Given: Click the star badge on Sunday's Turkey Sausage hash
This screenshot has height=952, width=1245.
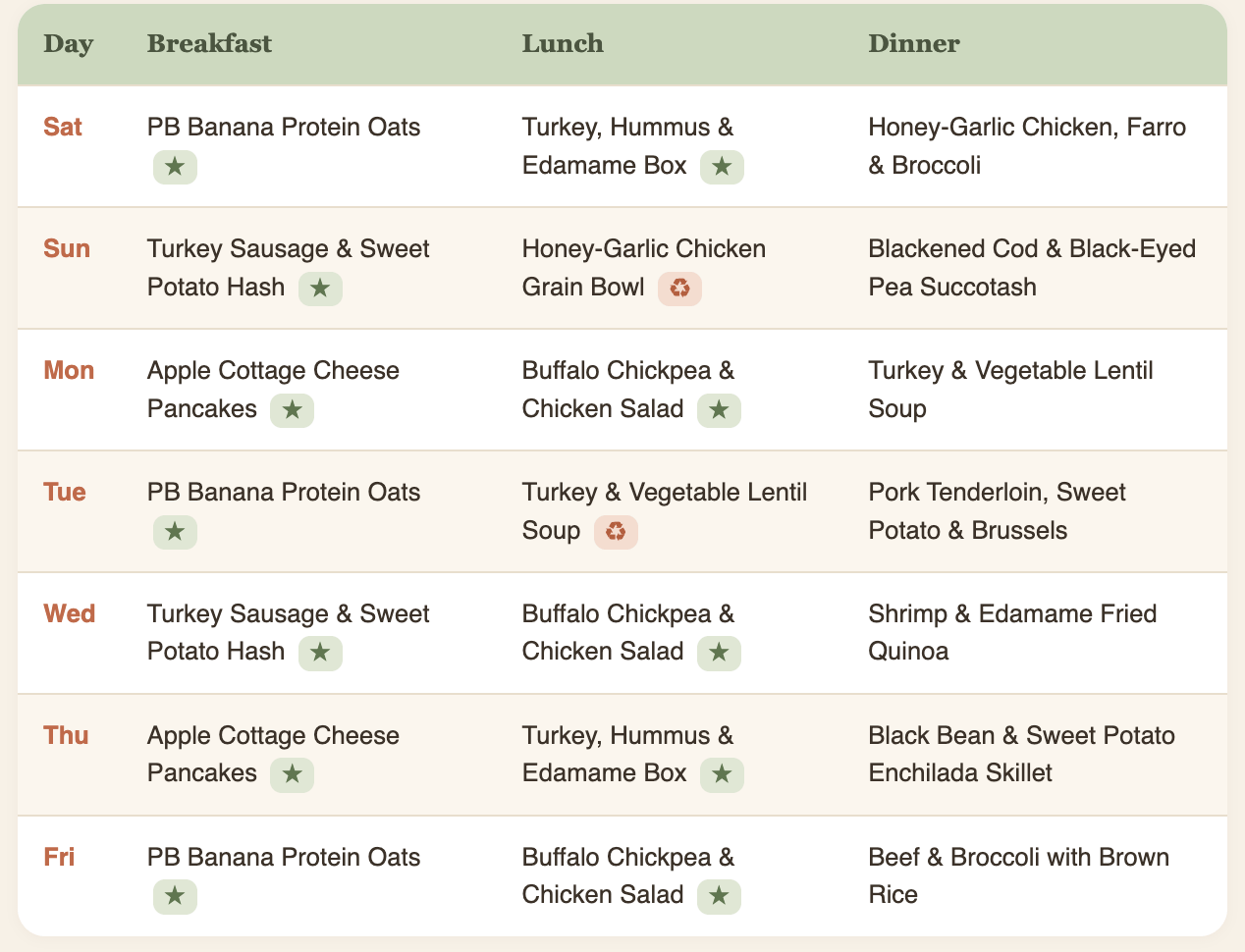Looking at the screenshot, I should 320,289.
